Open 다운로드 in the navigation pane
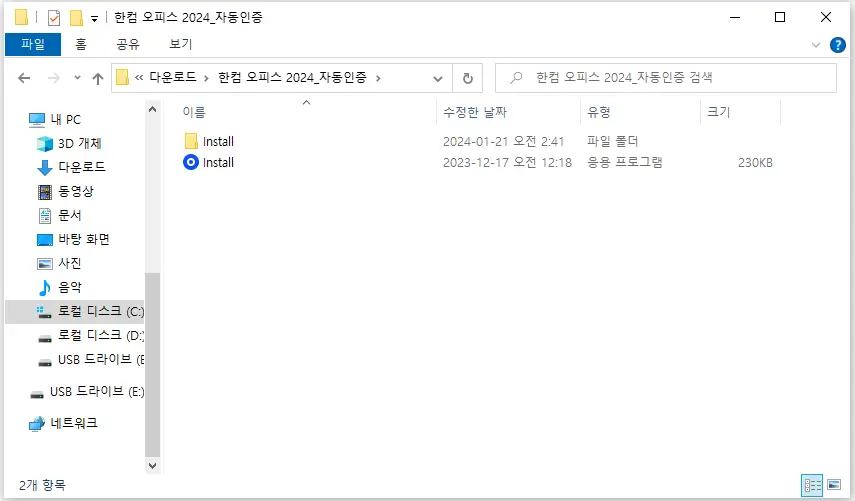 (x=82, y=167)
